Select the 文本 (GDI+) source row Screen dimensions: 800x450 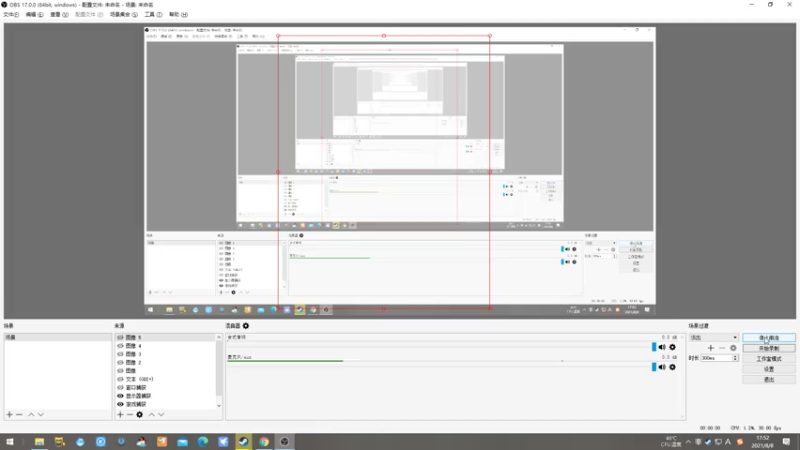[165, 379]
